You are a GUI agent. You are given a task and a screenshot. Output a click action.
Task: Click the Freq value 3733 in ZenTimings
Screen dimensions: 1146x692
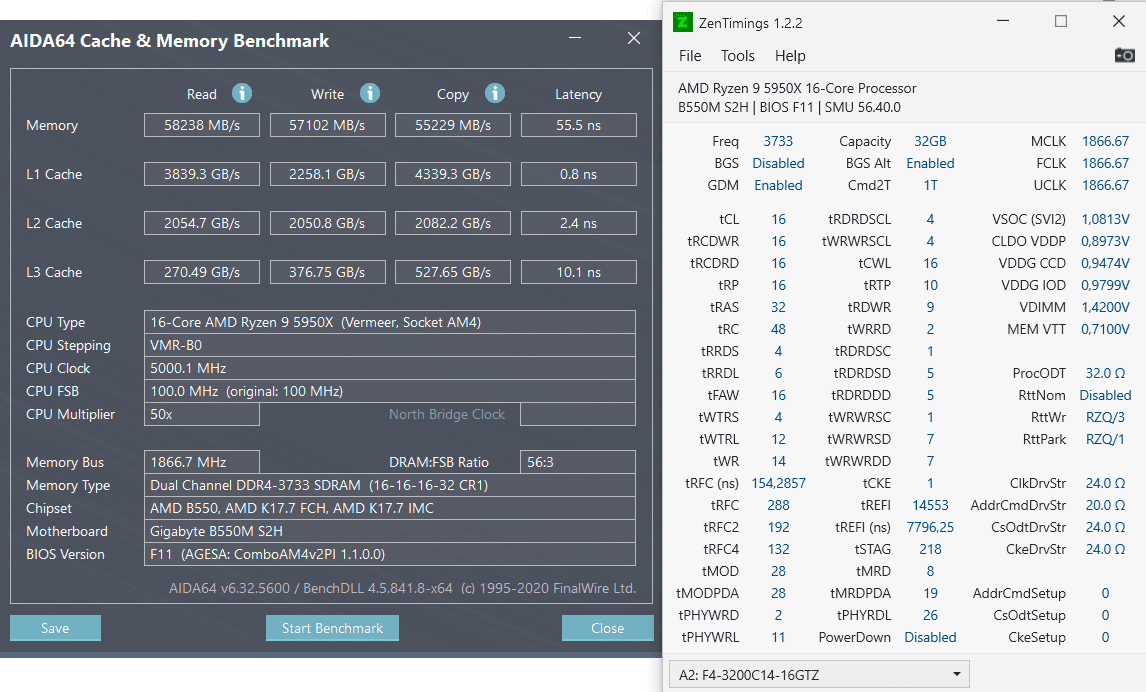coord(778,141)
